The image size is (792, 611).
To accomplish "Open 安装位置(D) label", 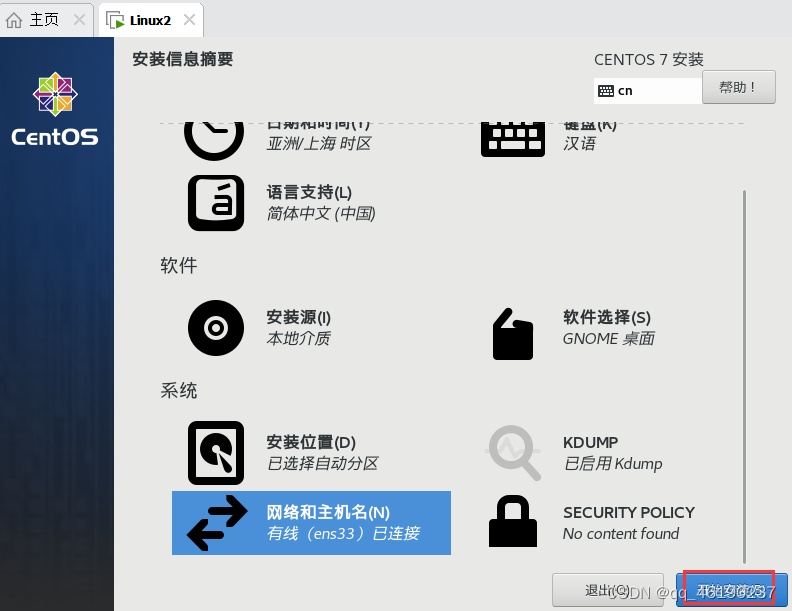I will pos(311,443).
